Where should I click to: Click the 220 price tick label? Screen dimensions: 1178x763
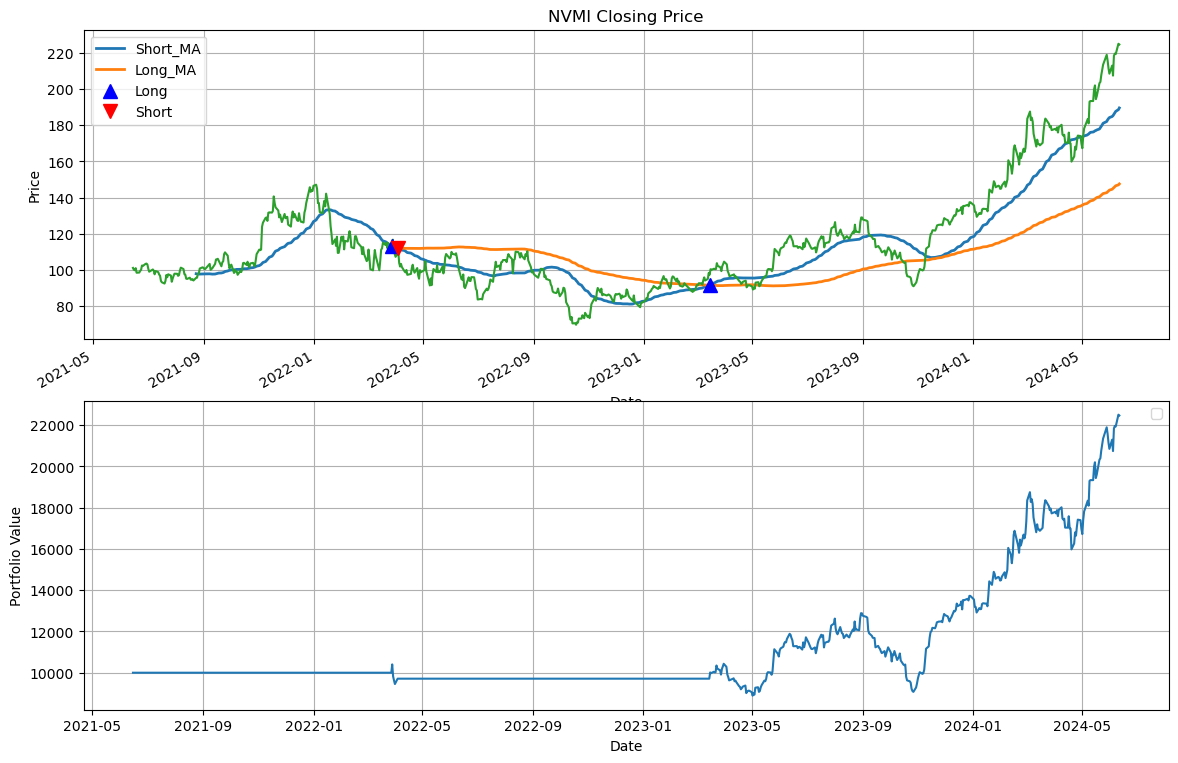pos(59,54)
